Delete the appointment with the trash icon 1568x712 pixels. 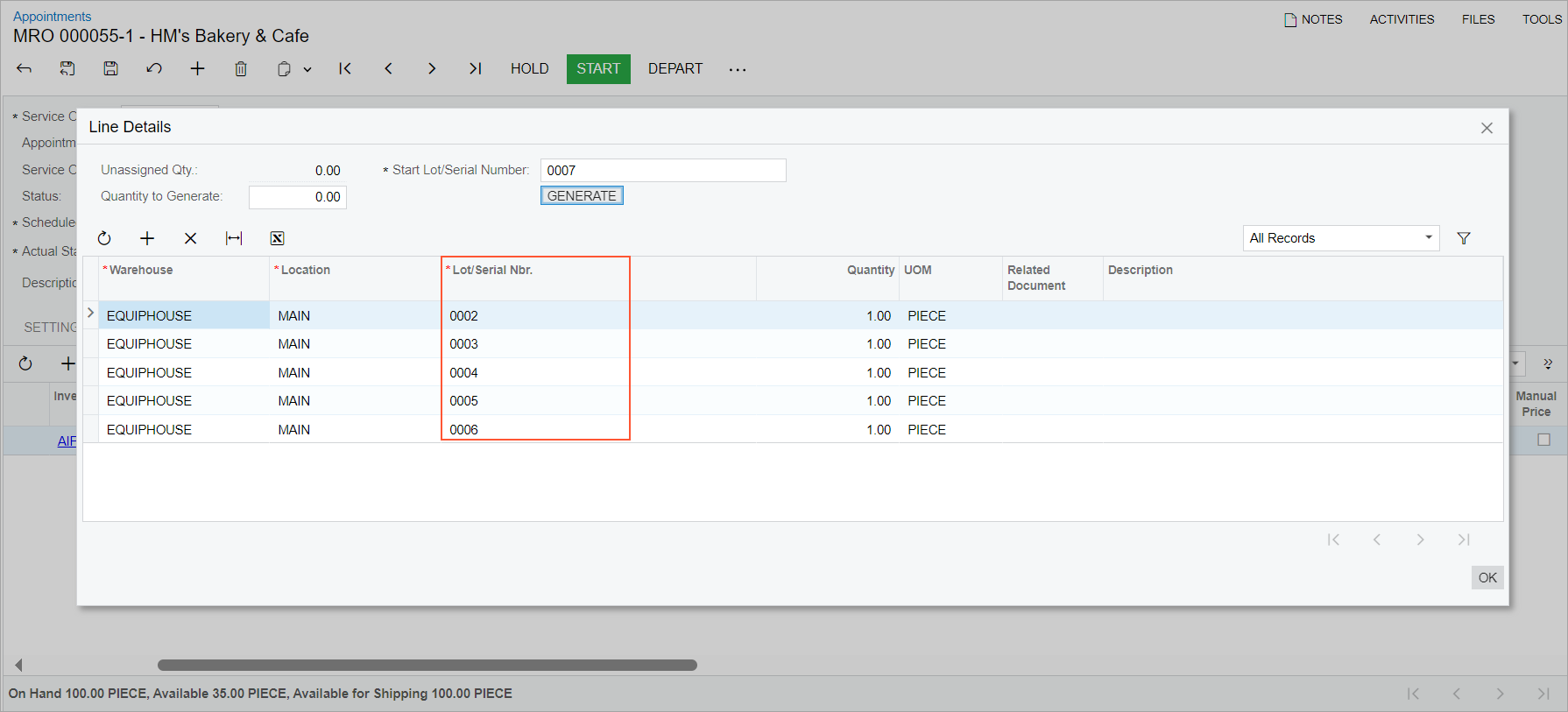pos(241,68)
